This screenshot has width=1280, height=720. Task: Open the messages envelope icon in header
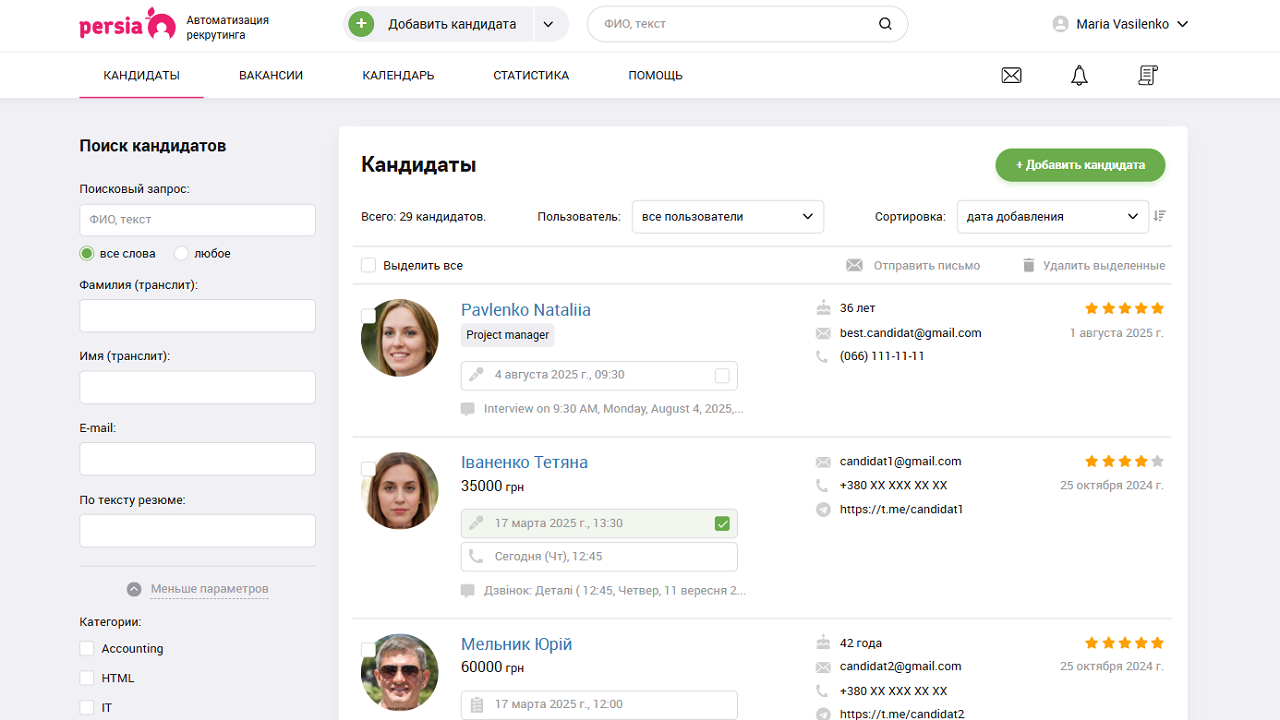pyautogui.click(x=1011, y=75)
